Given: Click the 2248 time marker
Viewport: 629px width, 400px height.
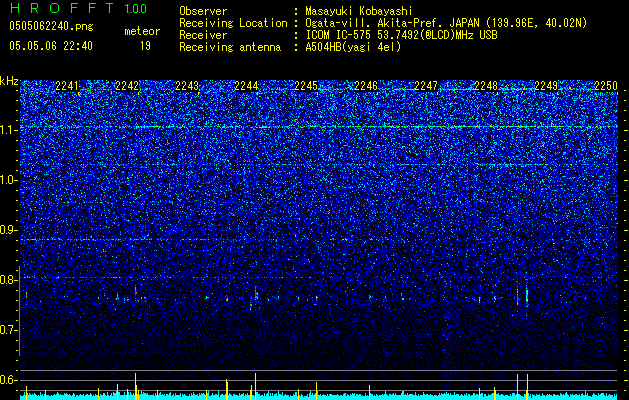Looking at the screenshot, I should (x=486, y=86).
